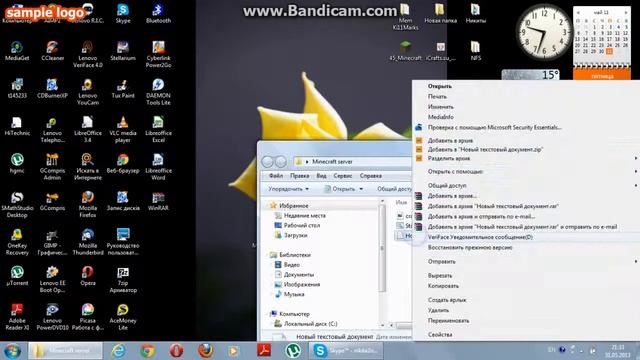The height and width of the screenshot is (360, 640).
Task: Choose Создать ярлык menu entry
Action: coord(447,300)
